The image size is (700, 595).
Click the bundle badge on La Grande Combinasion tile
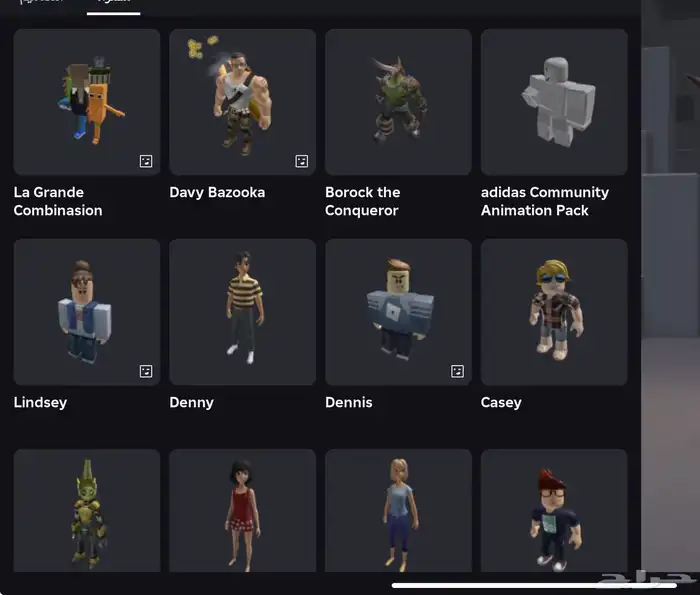pyautogui.click(x=146, y=161)
